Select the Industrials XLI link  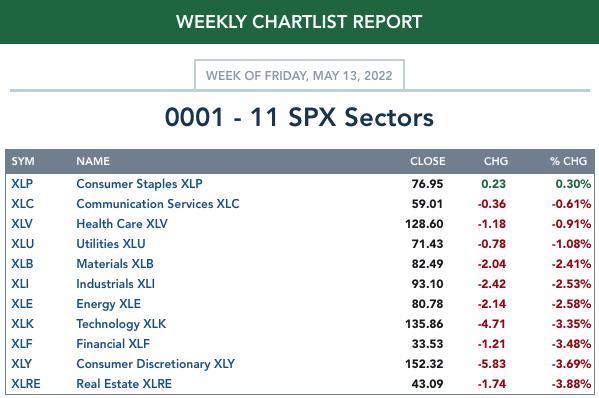click(x=115, y=284)
